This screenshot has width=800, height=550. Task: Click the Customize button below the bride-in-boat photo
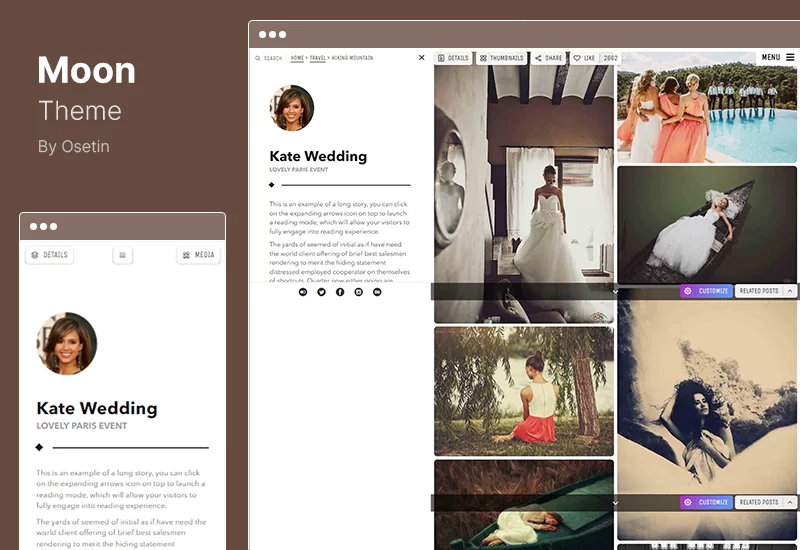(x=707, y=291)
